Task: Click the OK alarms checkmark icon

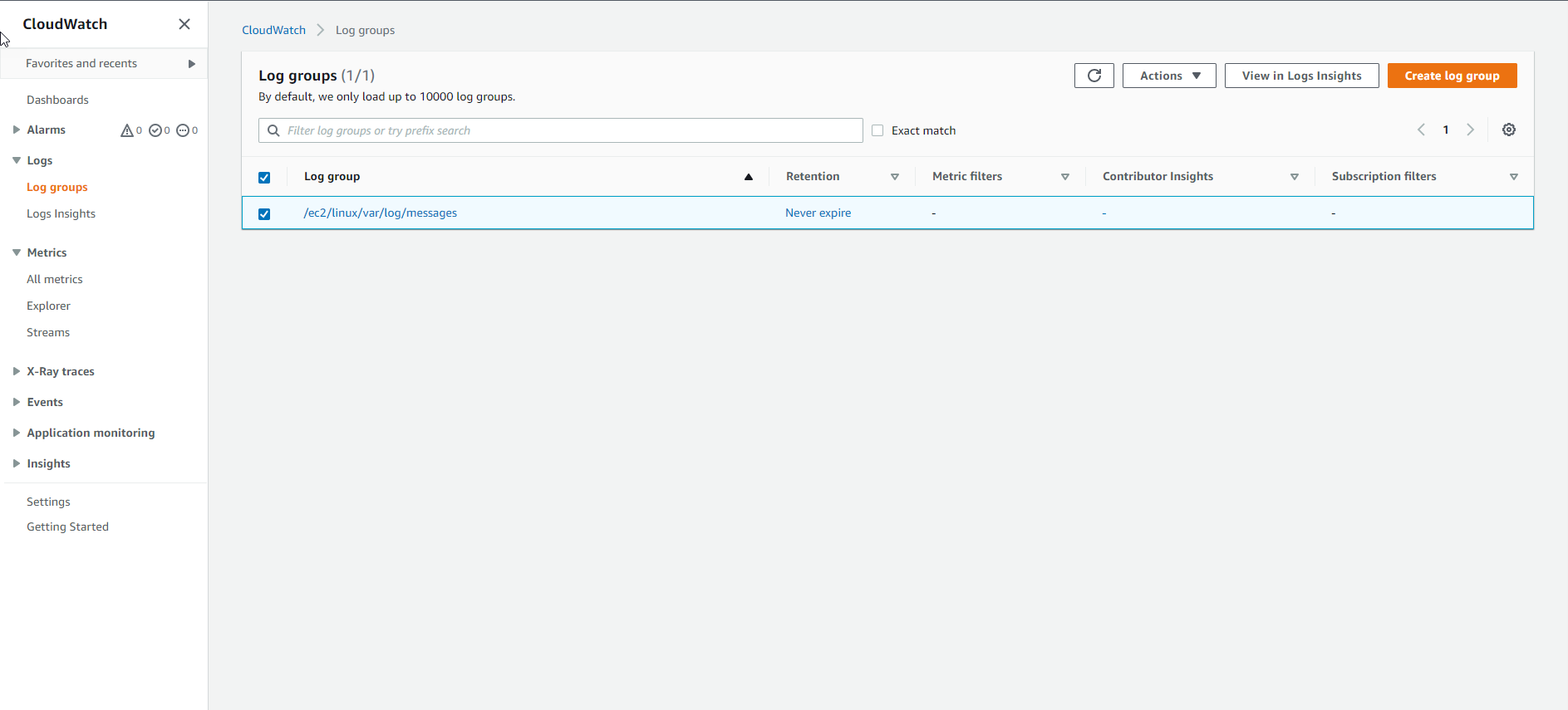Action: [155, 130]
